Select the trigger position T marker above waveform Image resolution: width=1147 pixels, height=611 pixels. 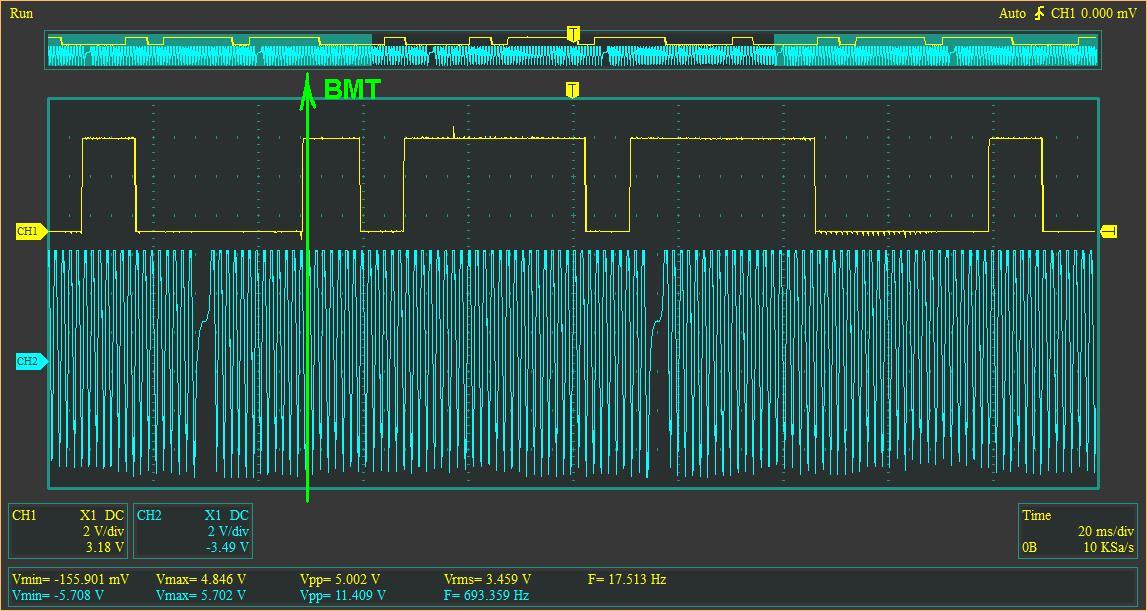click(x=572, y=90)
